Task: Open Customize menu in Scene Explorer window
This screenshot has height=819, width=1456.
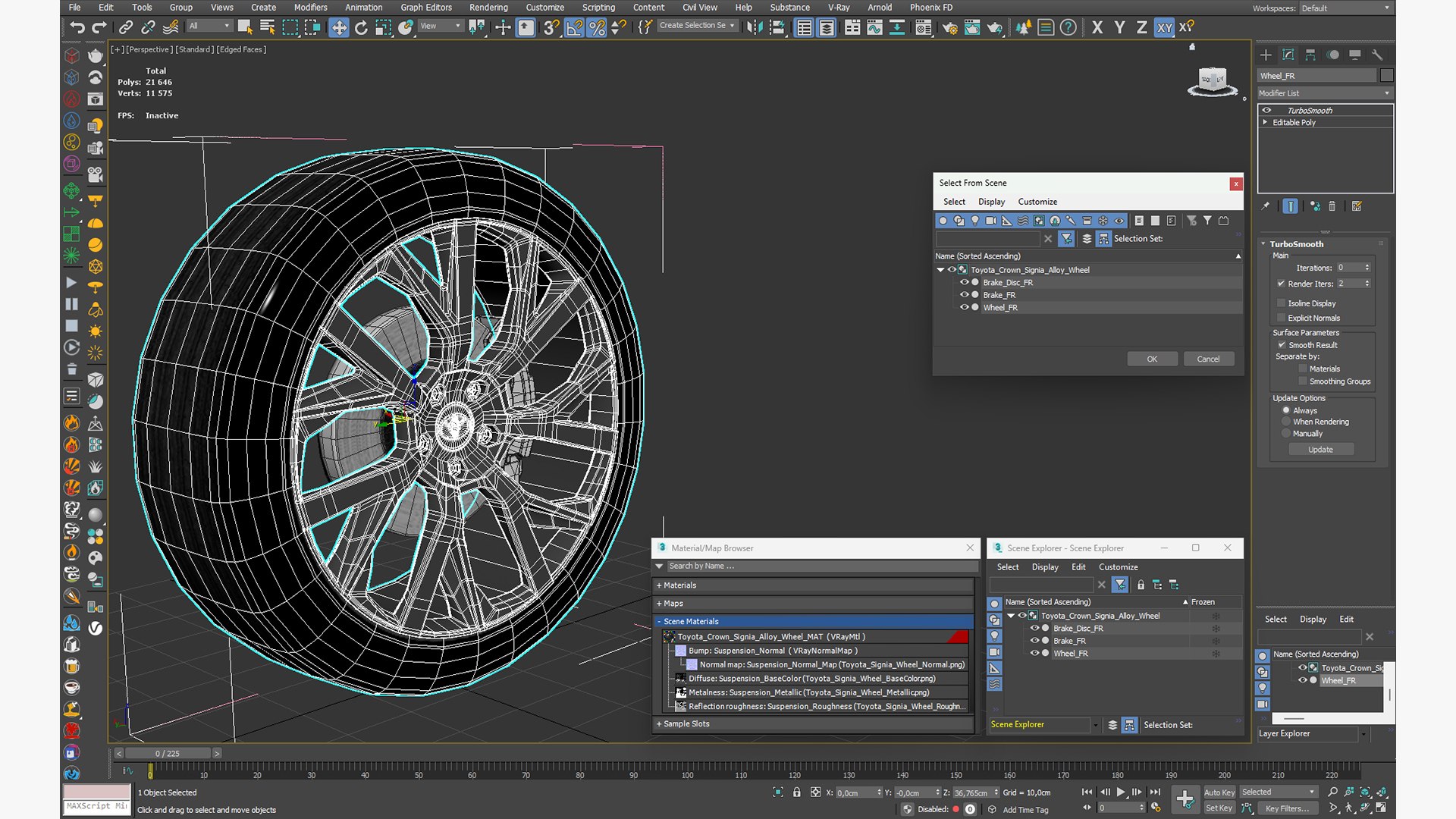Action: pyautogui.click(x=1119, y=567)
